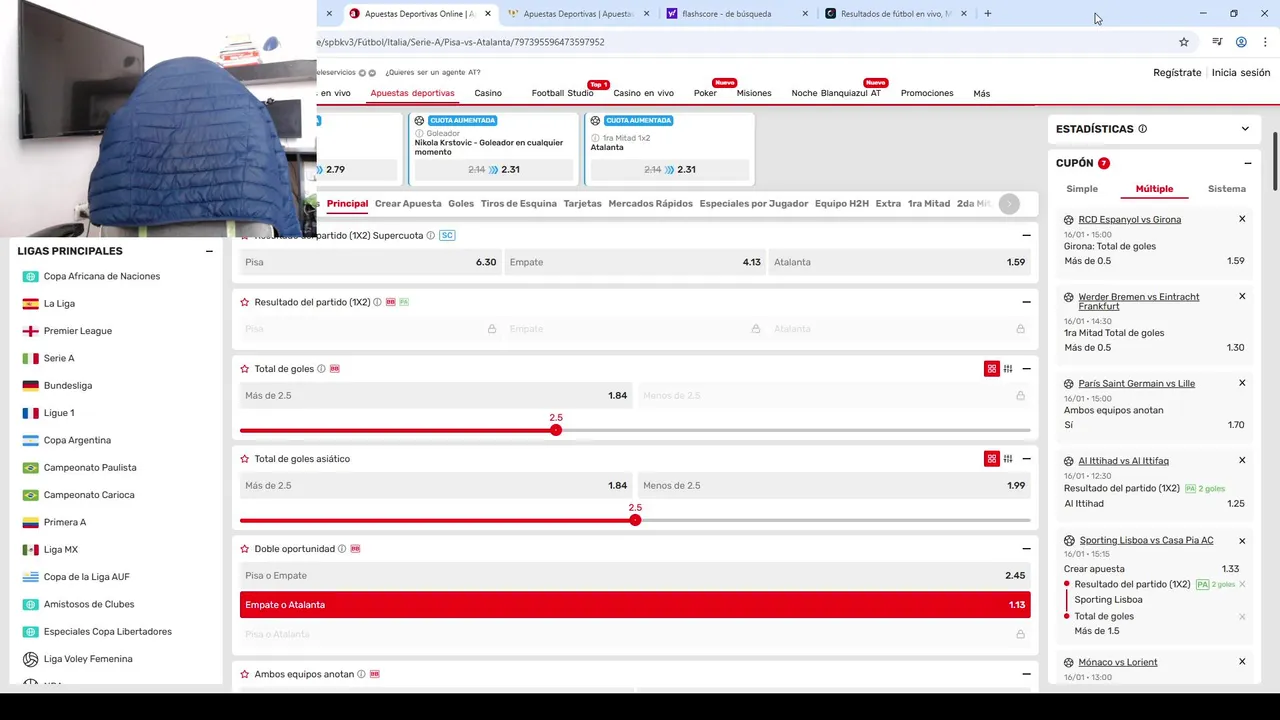Select Nikola Krstovic goleador boosted odds 2.31
The width and height of the screenshot is (1280, 720).
click(494, 170)
